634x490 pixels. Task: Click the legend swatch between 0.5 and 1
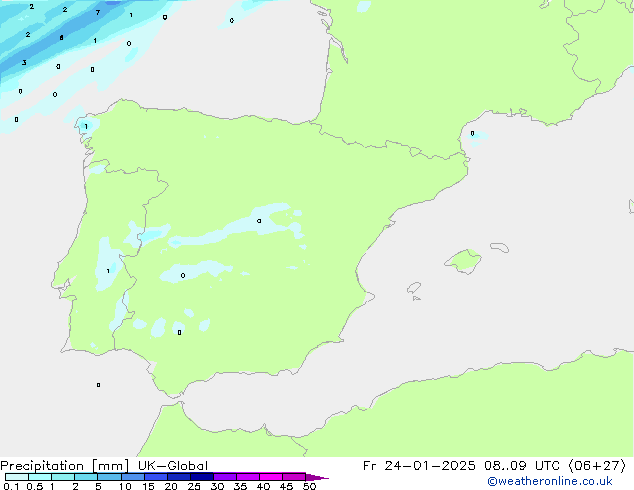click(x=40, y=477)
